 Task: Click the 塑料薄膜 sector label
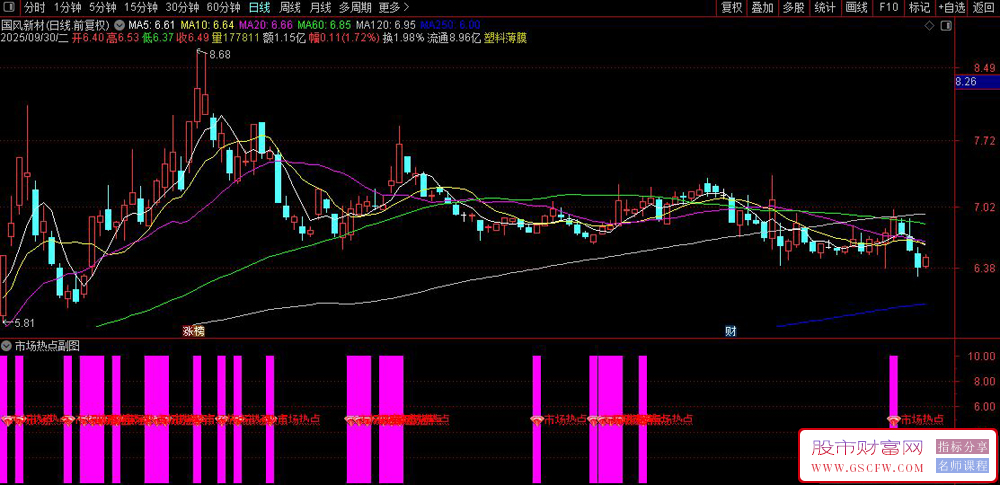[x=506, y=38]
